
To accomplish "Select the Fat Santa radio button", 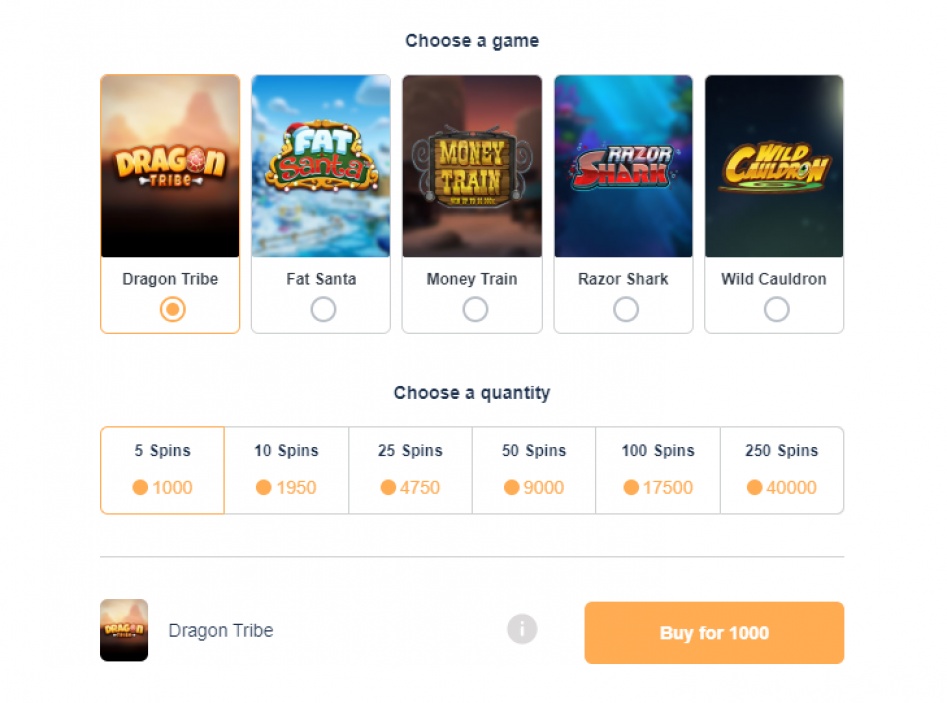I will (323, 309).
